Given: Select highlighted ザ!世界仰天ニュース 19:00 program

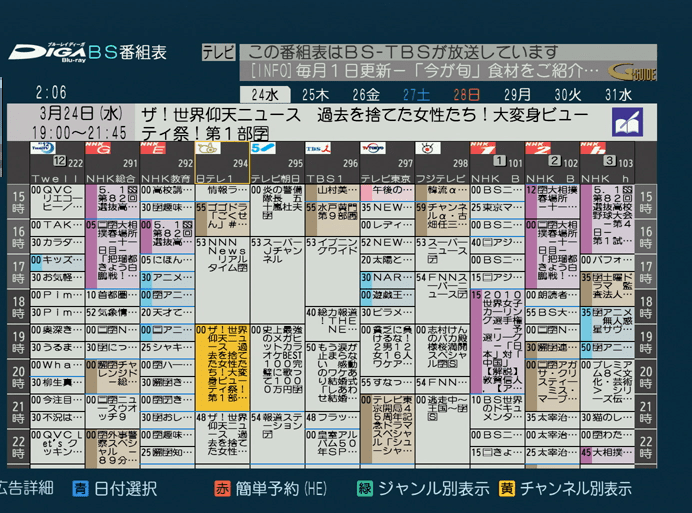Looking at the screenshot, I should [x=222, y=368].
